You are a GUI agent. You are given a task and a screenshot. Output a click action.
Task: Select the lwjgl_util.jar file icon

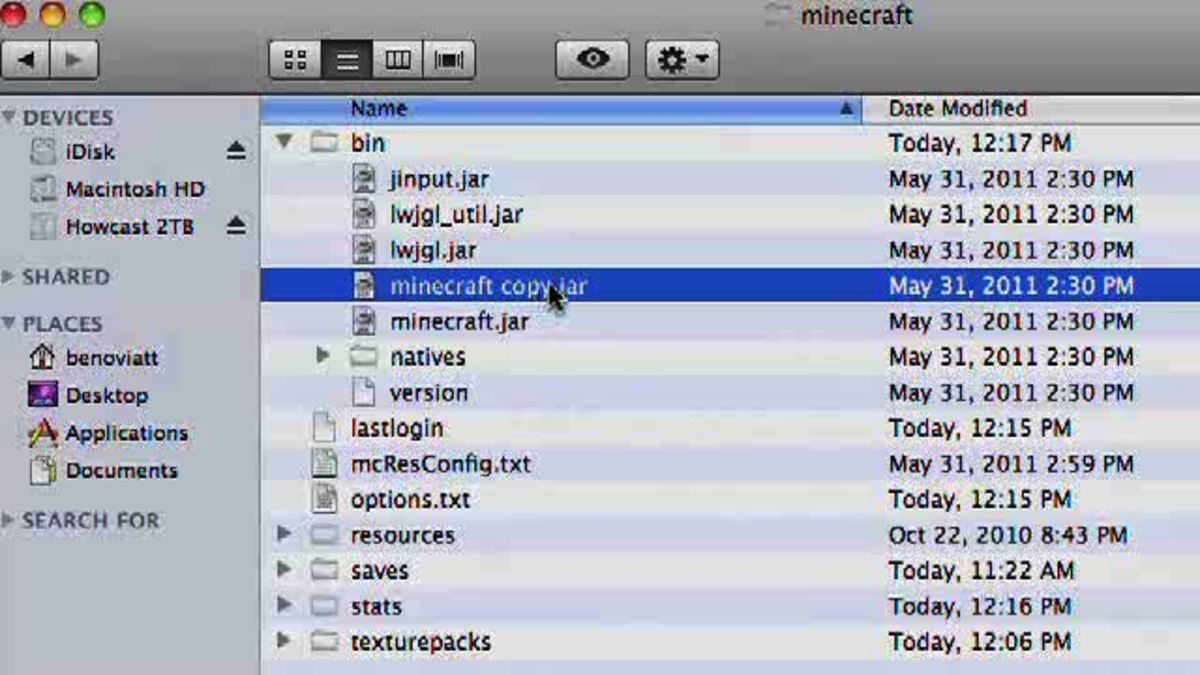pos(364,214)
